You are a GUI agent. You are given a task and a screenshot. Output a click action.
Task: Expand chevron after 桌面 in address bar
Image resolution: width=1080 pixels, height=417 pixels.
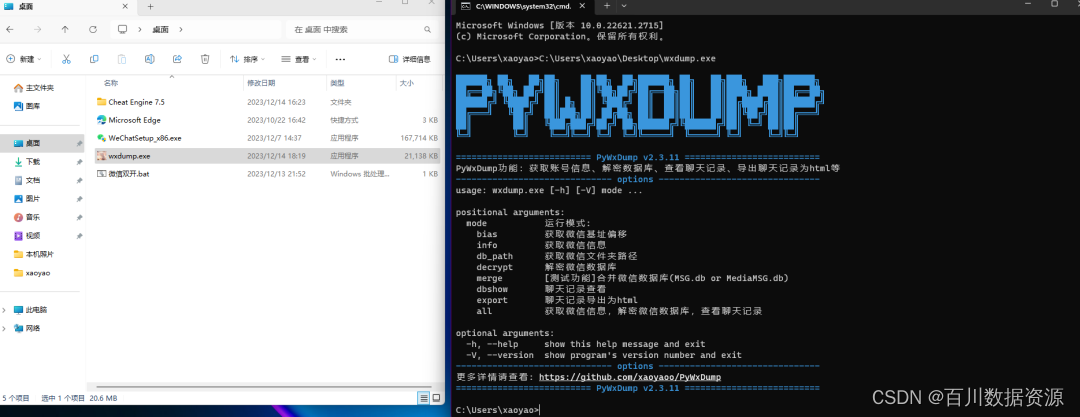point(180,30)
